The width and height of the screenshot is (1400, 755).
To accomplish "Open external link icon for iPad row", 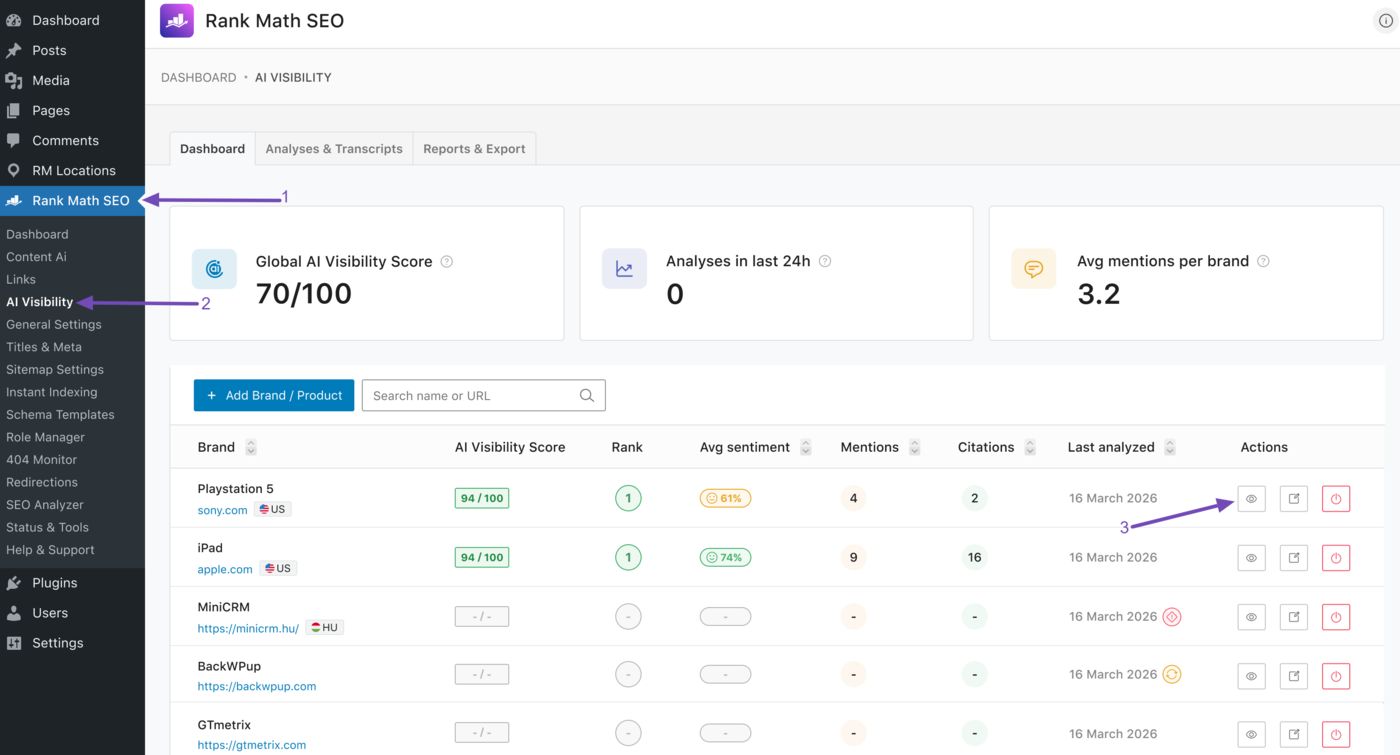I will [x=1294, y=558].
